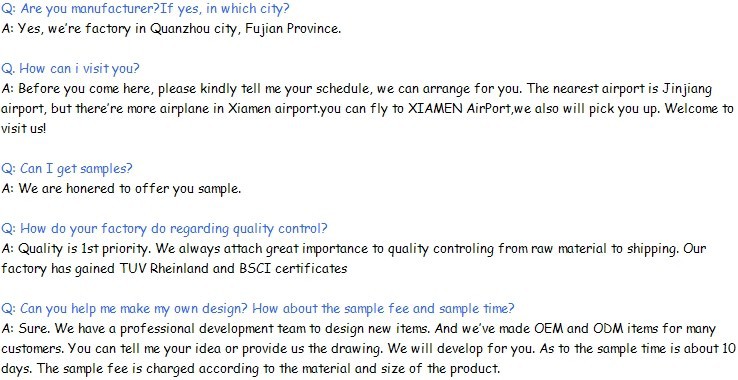
Task: Click the quality control question heading
Action: (164, 229)
